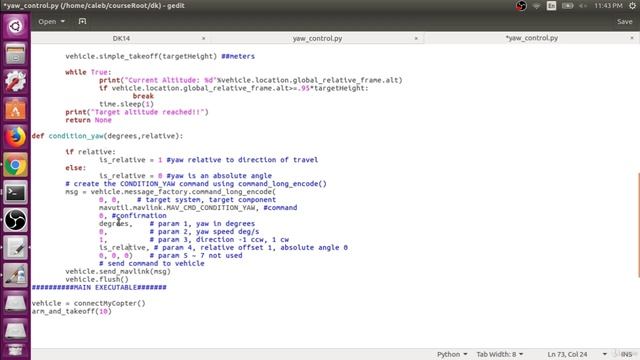Close the unsaved *yaw_control.py tab

(632, 38)
